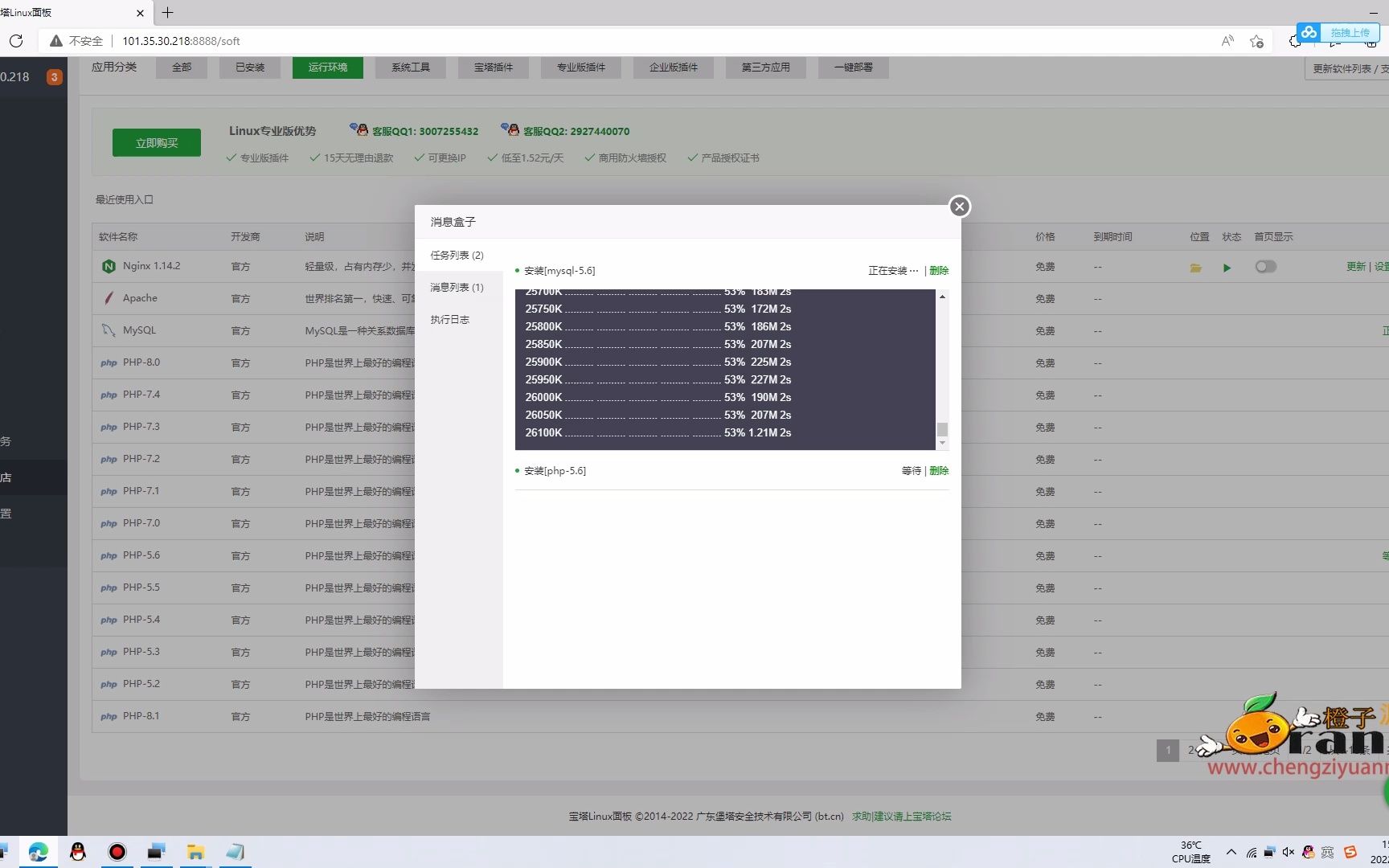Screen dimensions: 1389x868
Task: Open the file explorer taskbar icon
Action: [x=195, y=852]
